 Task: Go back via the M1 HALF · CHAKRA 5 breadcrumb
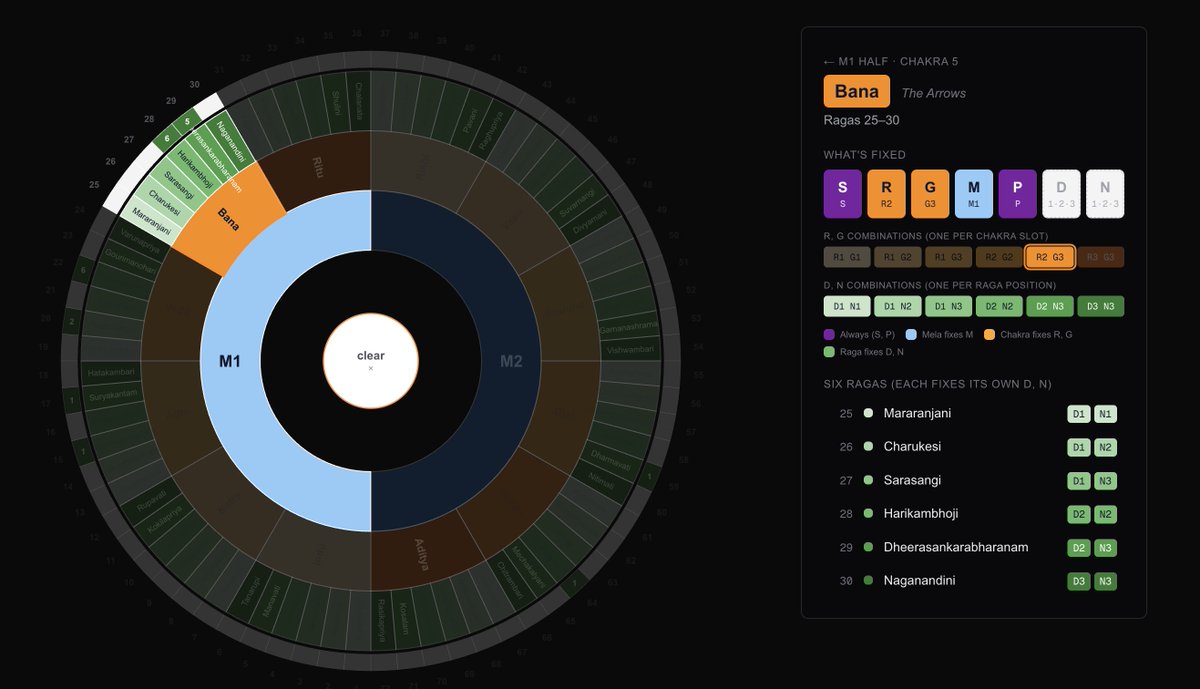pyautogui.click(x=890, y=61)
